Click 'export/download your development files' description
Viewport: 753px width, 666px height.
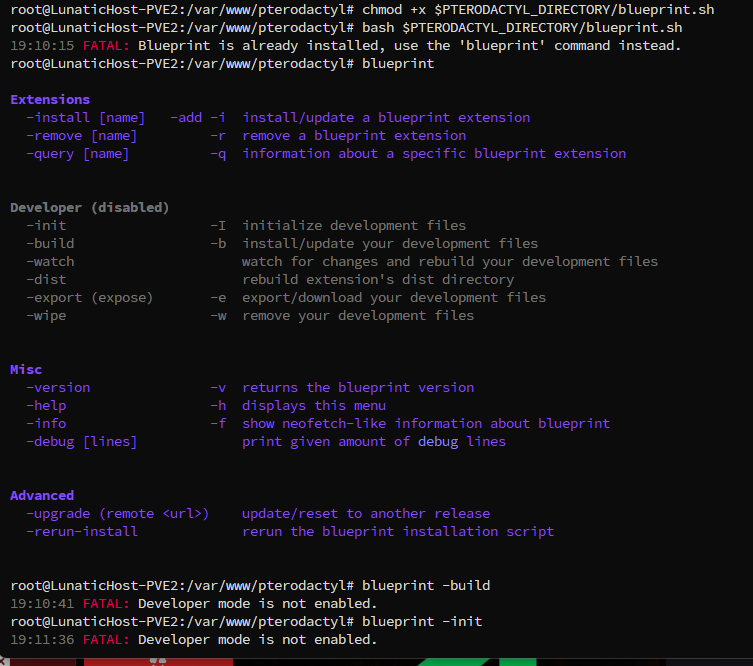[394, 298]
